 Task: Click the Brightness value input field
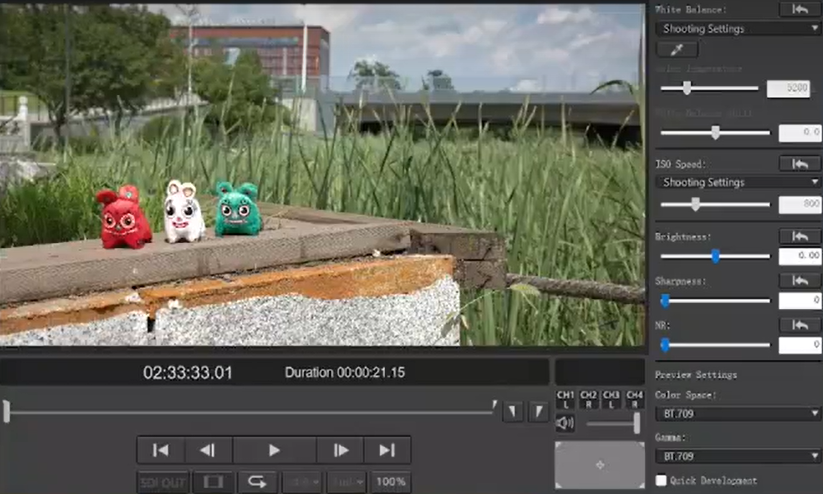(x=800, y=256)
